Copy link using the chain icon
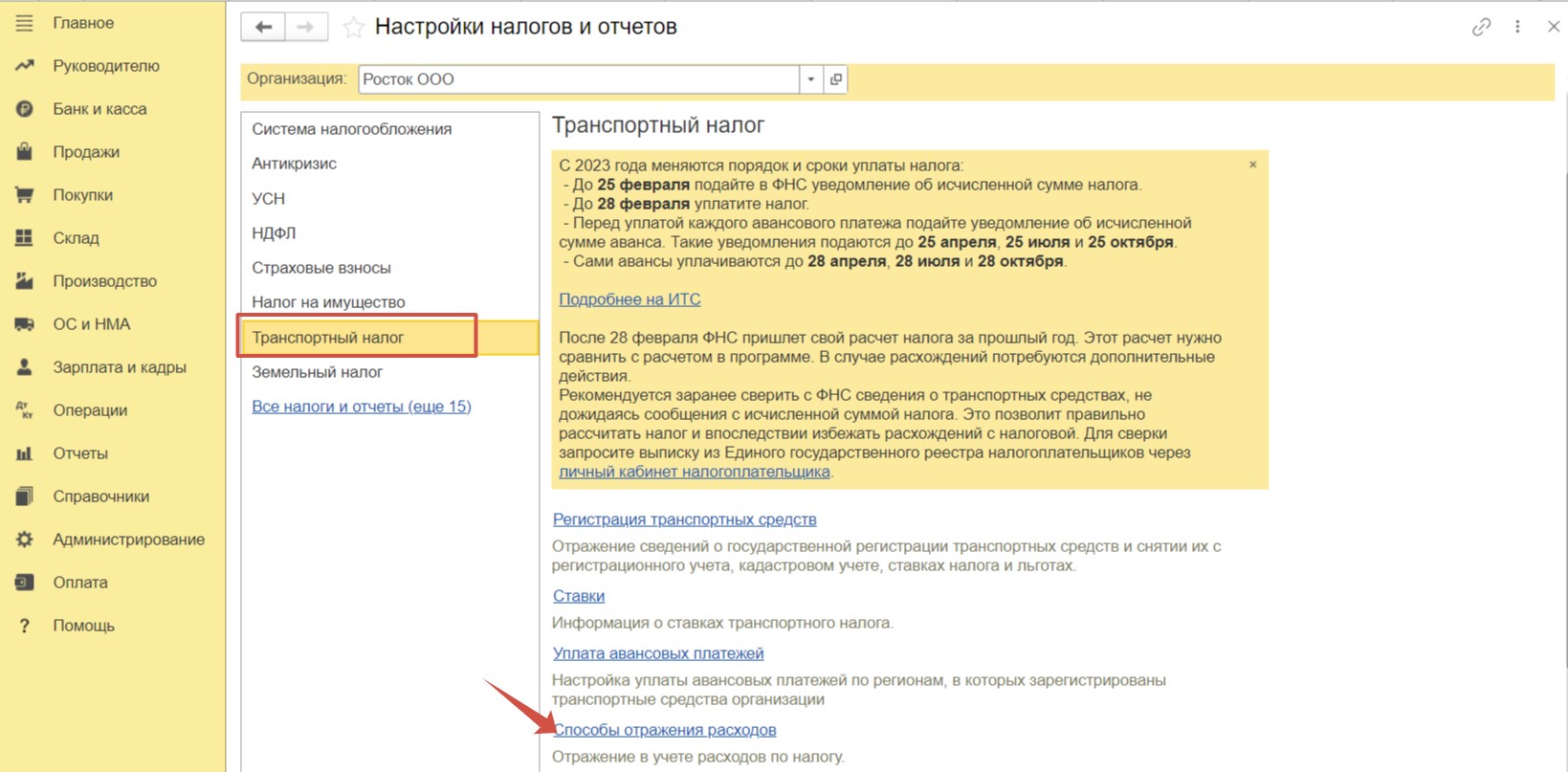1568x772 pixels. tap(1481, 27)
